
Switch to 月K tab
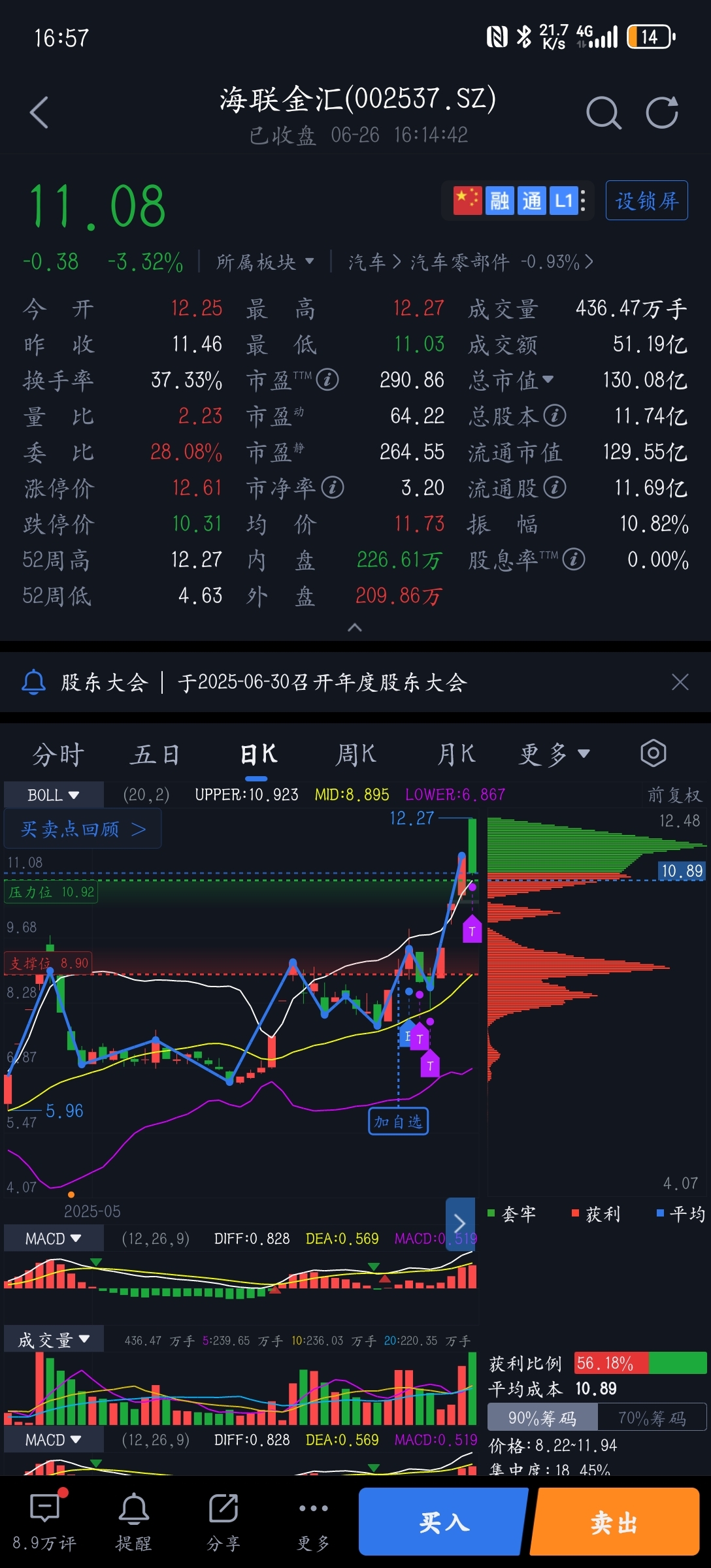pos(455,754)
